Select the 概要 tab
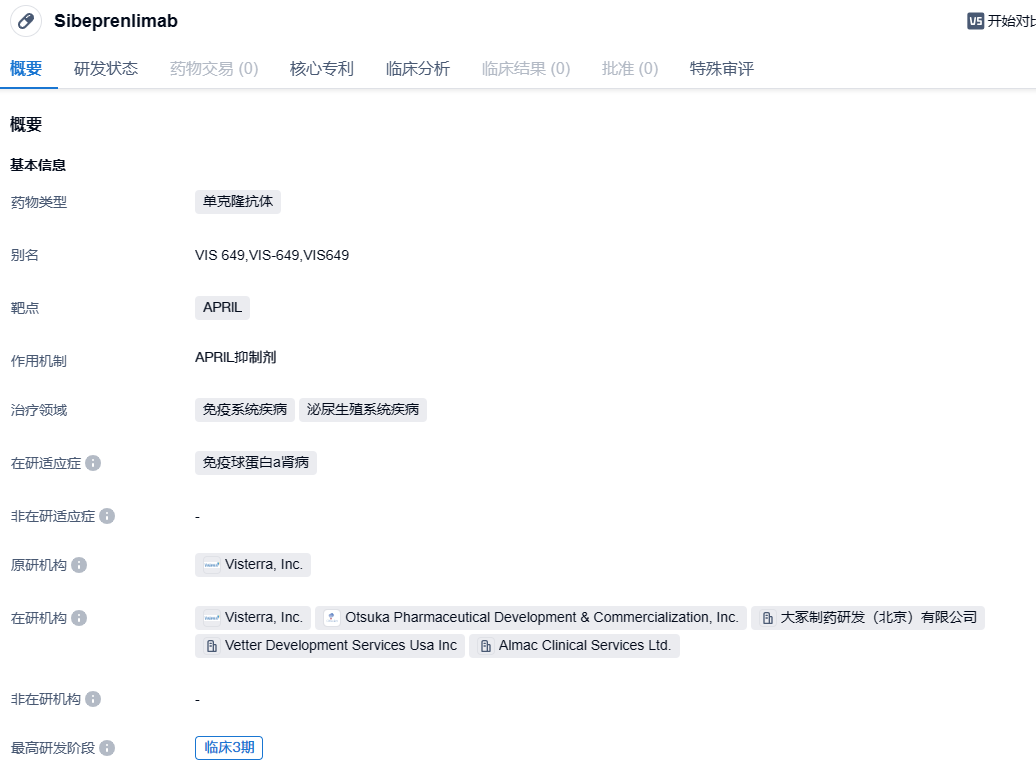1036x768 pixels. click(x=26, y=69)
